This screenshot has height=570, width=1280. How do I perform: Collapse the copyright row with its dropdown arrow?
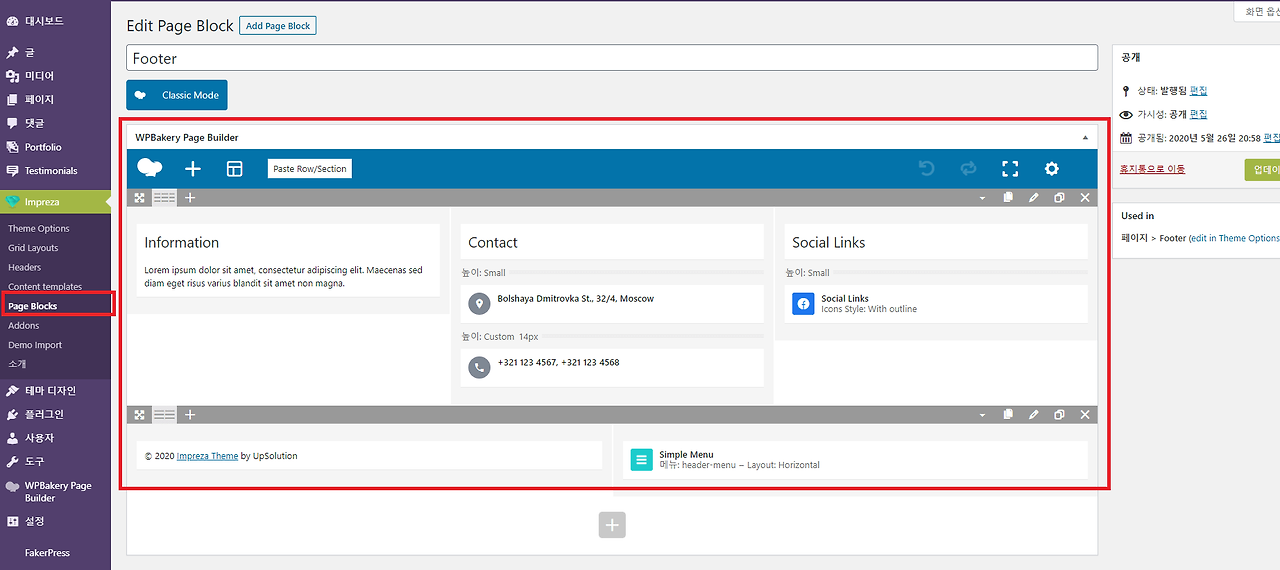(982, 415)
